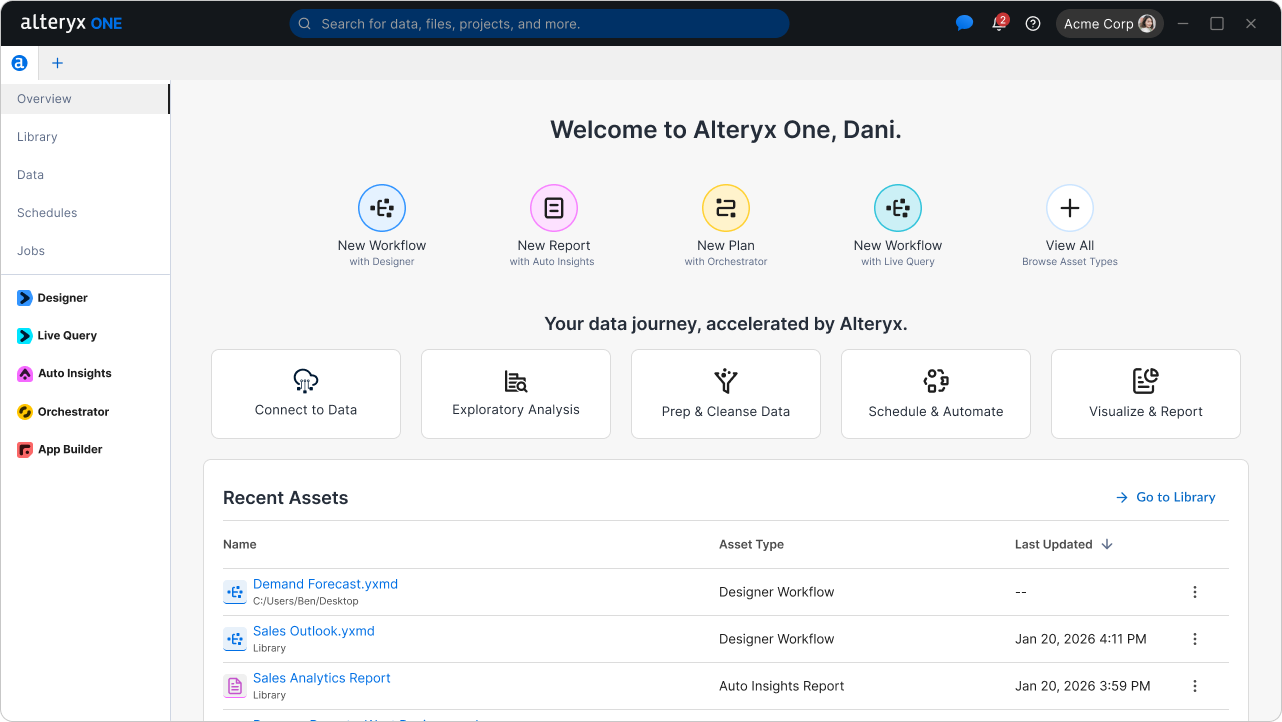Create a New Plan with Orchestrator
Viewport: 1282px width, 722px height.
[725, 209]
